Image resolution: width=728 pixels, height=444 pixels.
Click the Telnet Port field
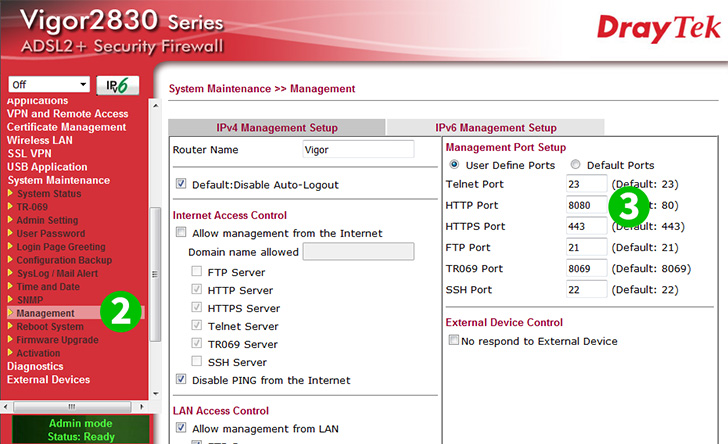pyautogui.click(x=586, y=184)
